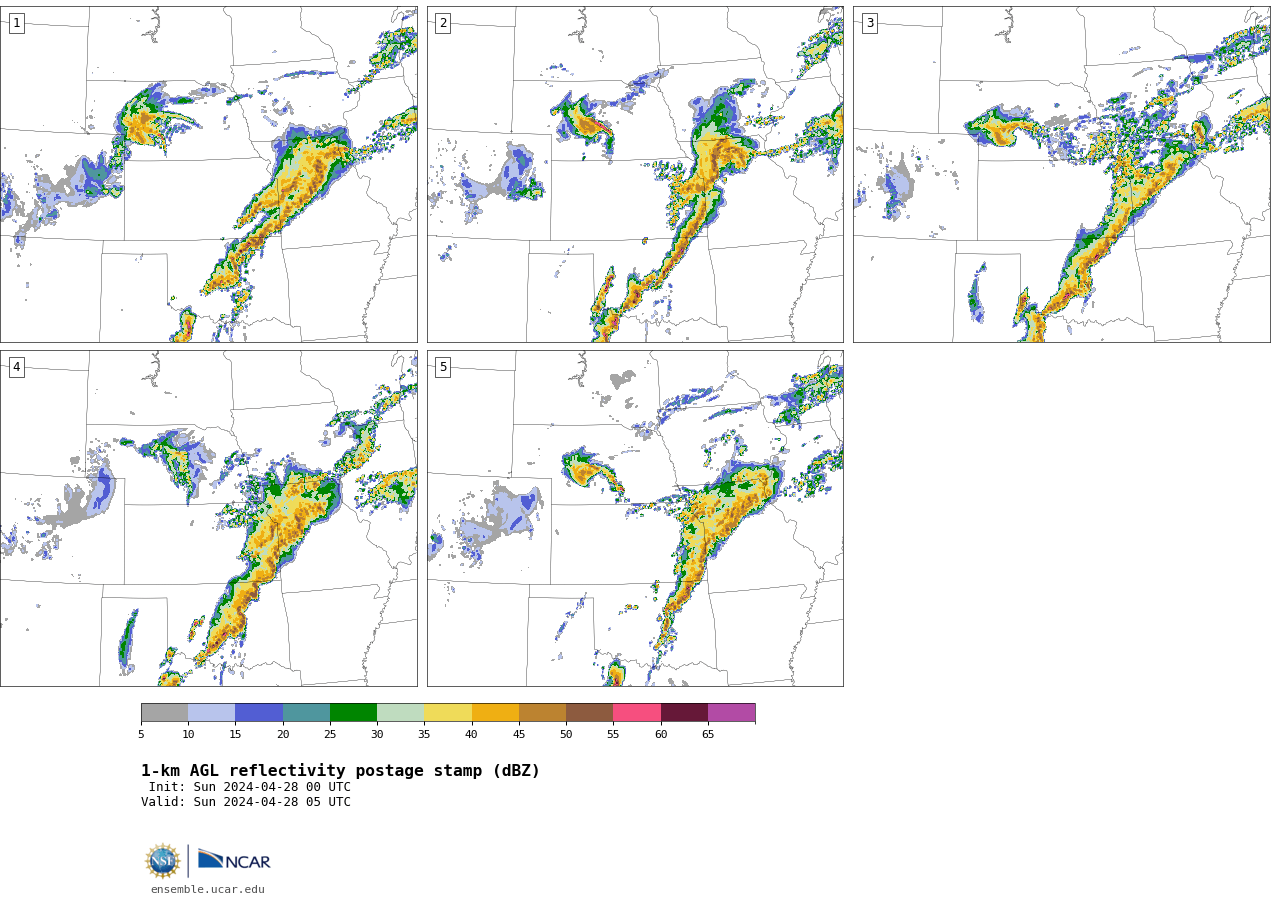Click the Init time text line
Viewport: 1280px width, 901px height.
tap(250, 787)
